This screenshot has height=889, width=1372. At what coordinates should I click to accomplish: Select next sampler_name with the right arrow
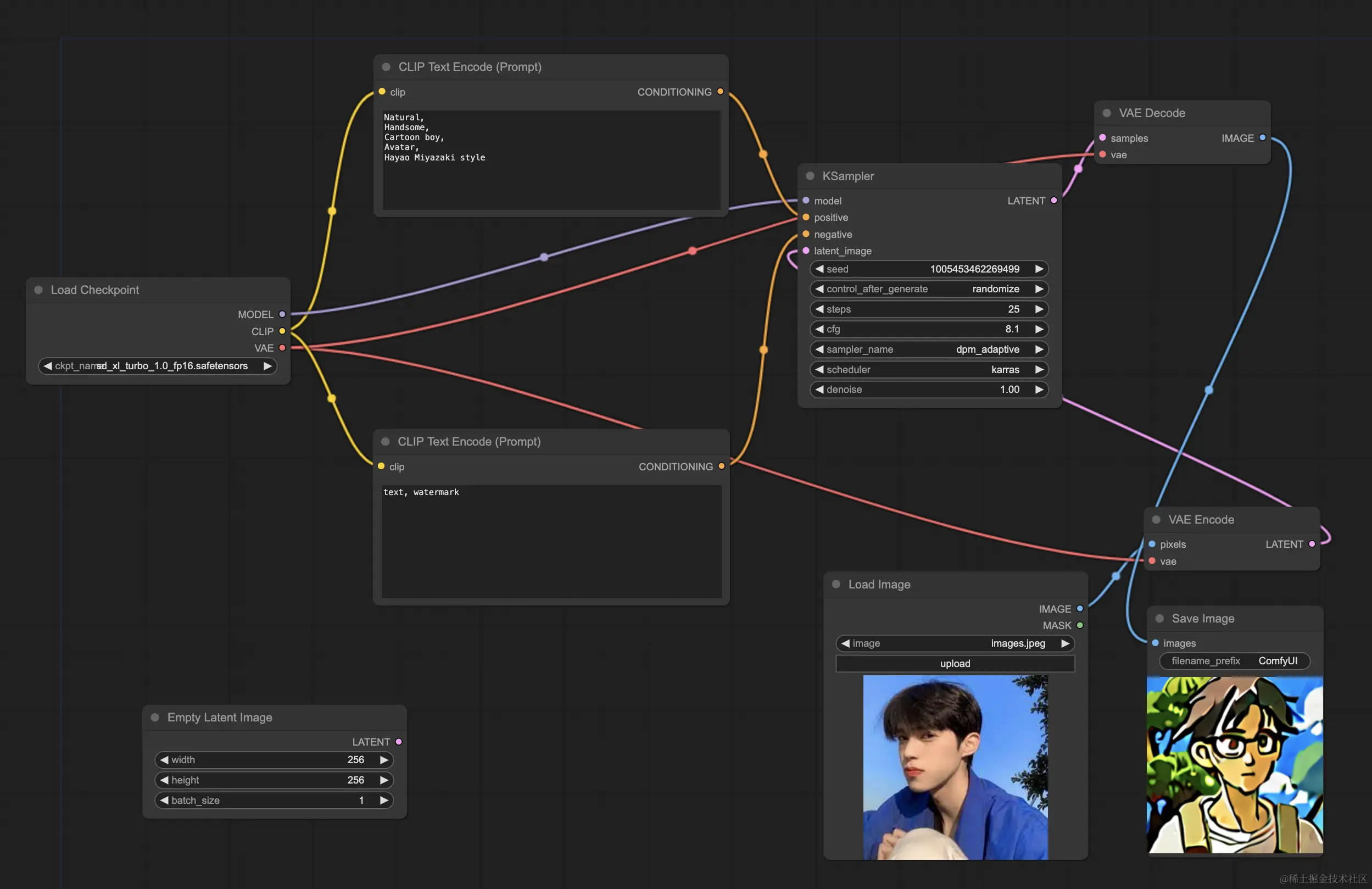[1039, 349]
